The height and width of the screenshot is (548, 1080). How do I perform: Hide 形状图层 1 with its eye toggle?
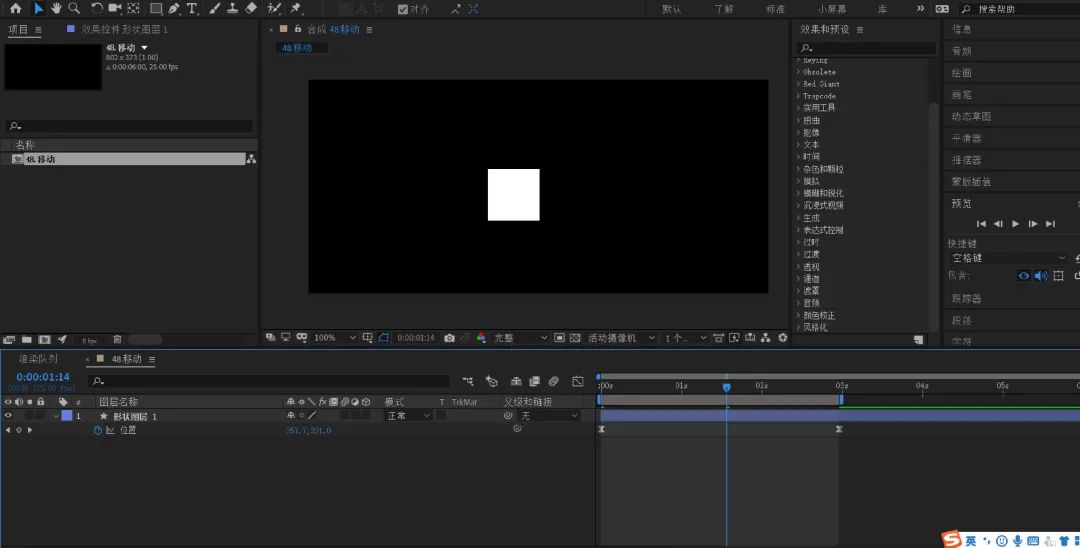(x=8, y=416)
